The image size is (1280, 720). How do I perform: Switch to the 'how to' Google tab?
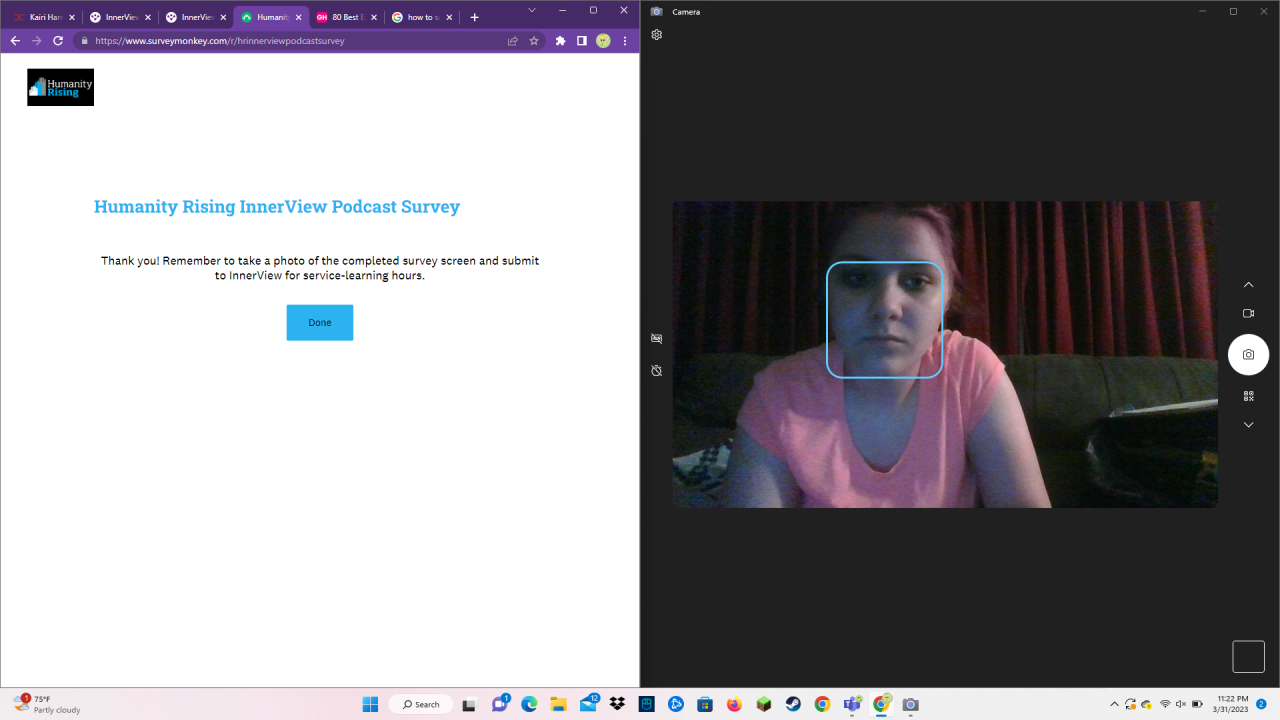pyautogui.click(x=423, y=17)
